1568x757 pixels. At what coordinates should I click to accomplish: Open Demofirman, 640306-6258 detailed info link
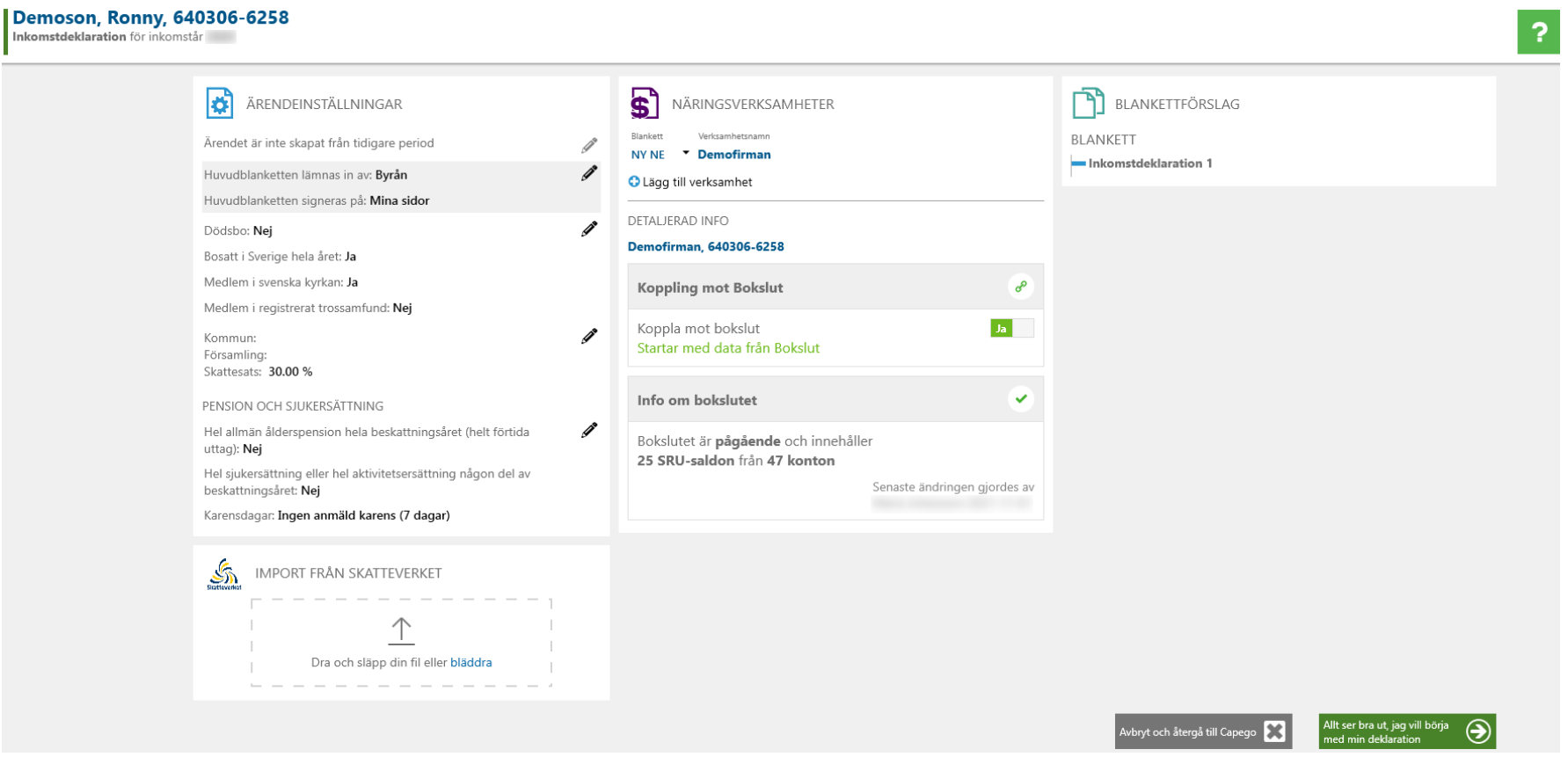pos(706,247)
